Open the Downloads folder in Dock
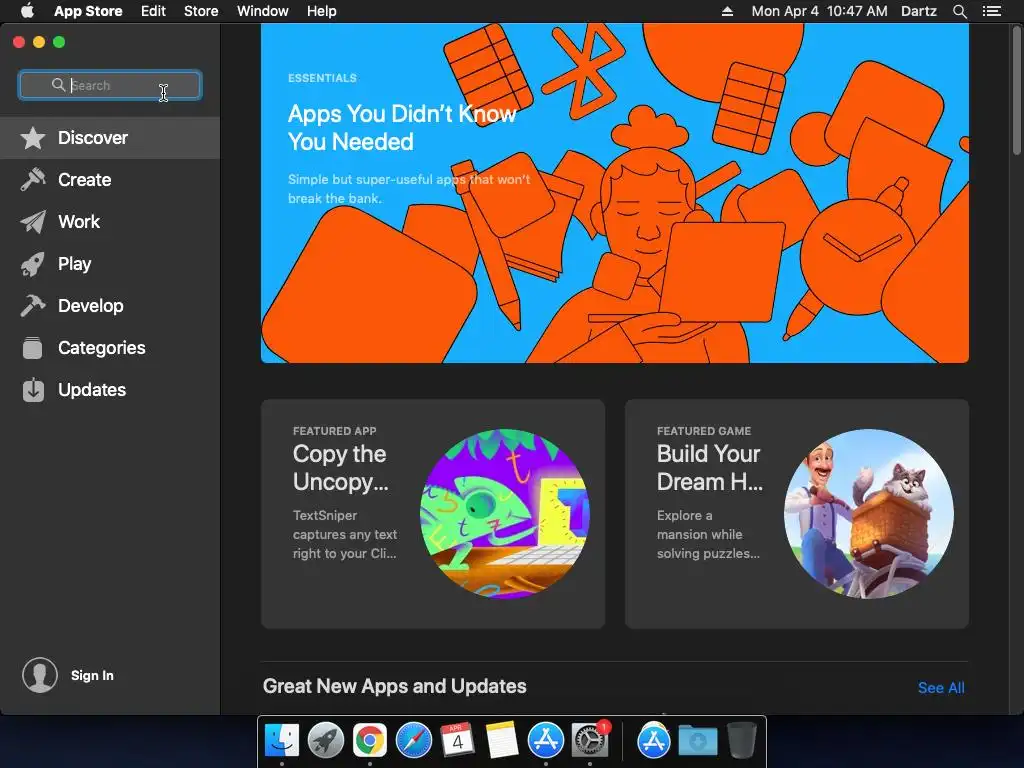1024x768 pixels. 697,741
